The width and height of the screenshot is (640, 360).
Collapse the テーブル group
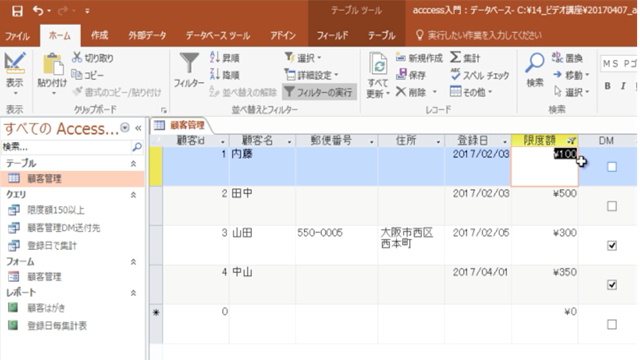click(x=133, y=163)
